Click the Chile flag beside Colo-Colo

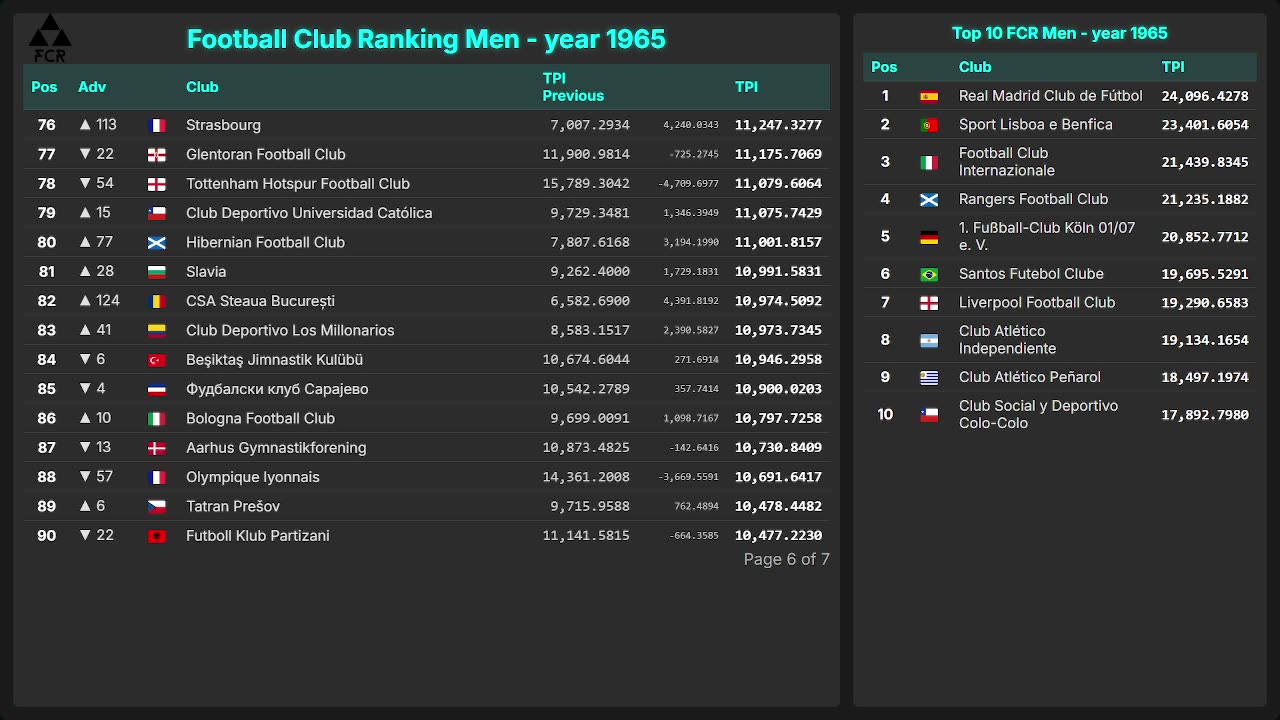tap(929, 415)
